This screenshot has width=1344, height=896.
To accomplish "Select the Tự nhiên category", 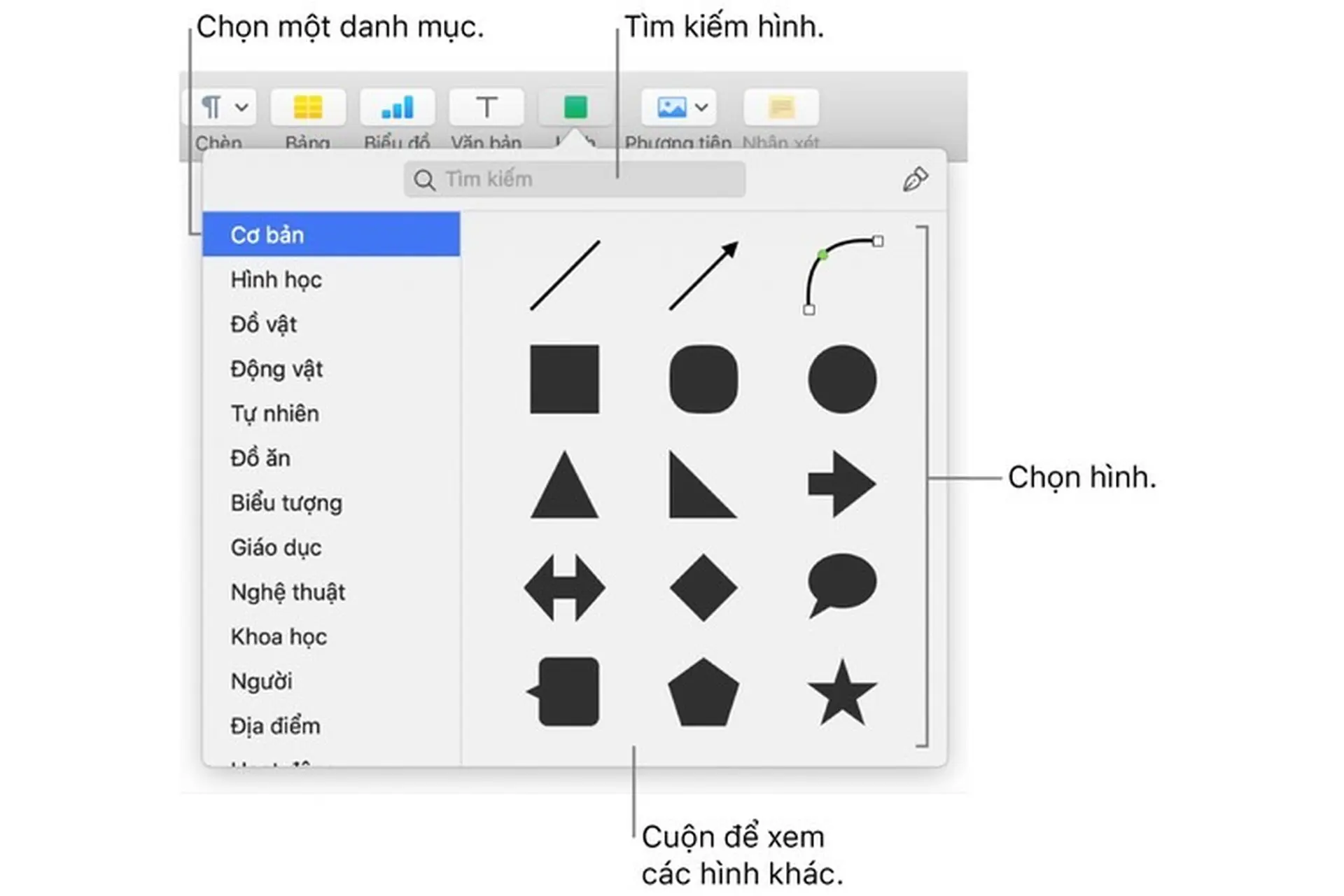I will click(331, 414).
